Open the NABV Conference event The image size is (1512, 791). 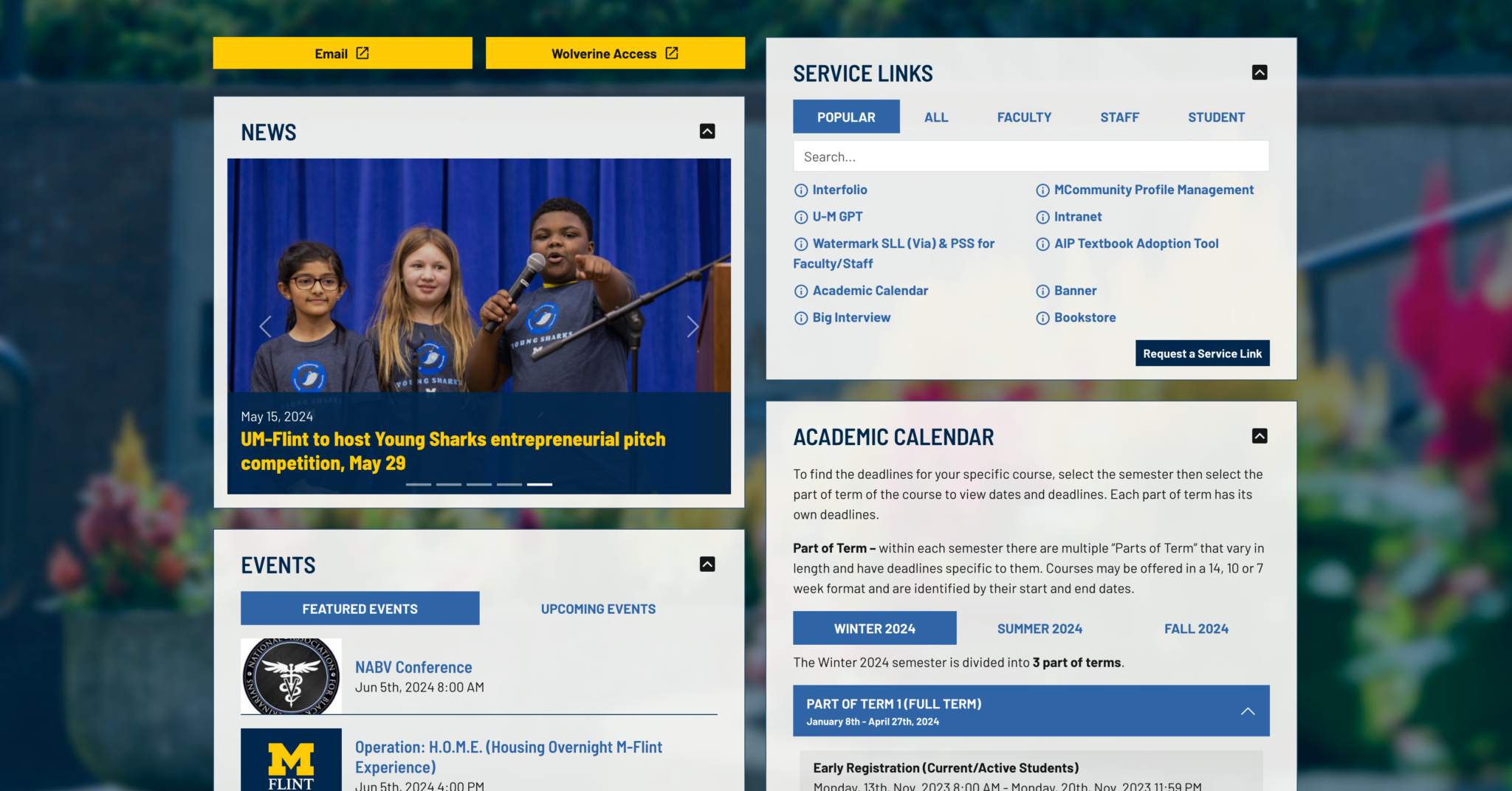point(413,666)
